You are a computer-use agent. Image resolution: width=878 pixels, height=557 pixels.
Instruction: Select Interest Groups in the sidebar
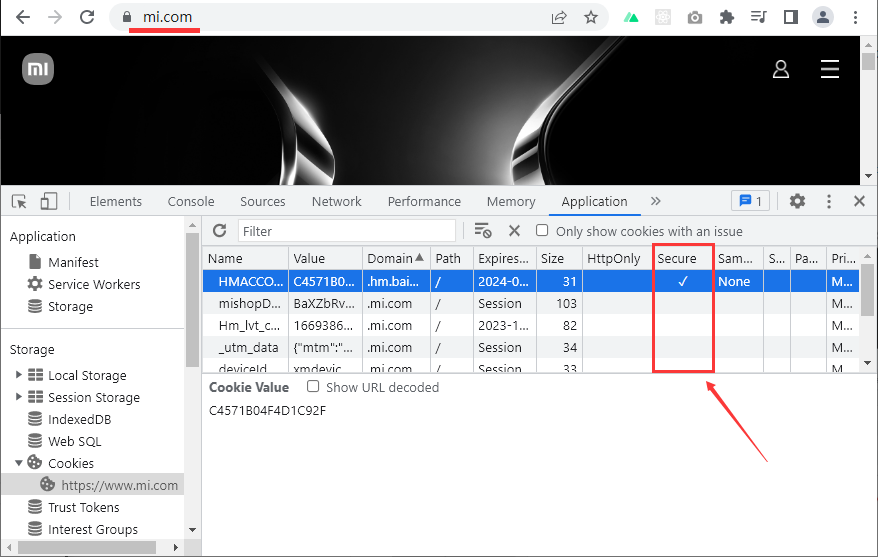click(93, 529)
